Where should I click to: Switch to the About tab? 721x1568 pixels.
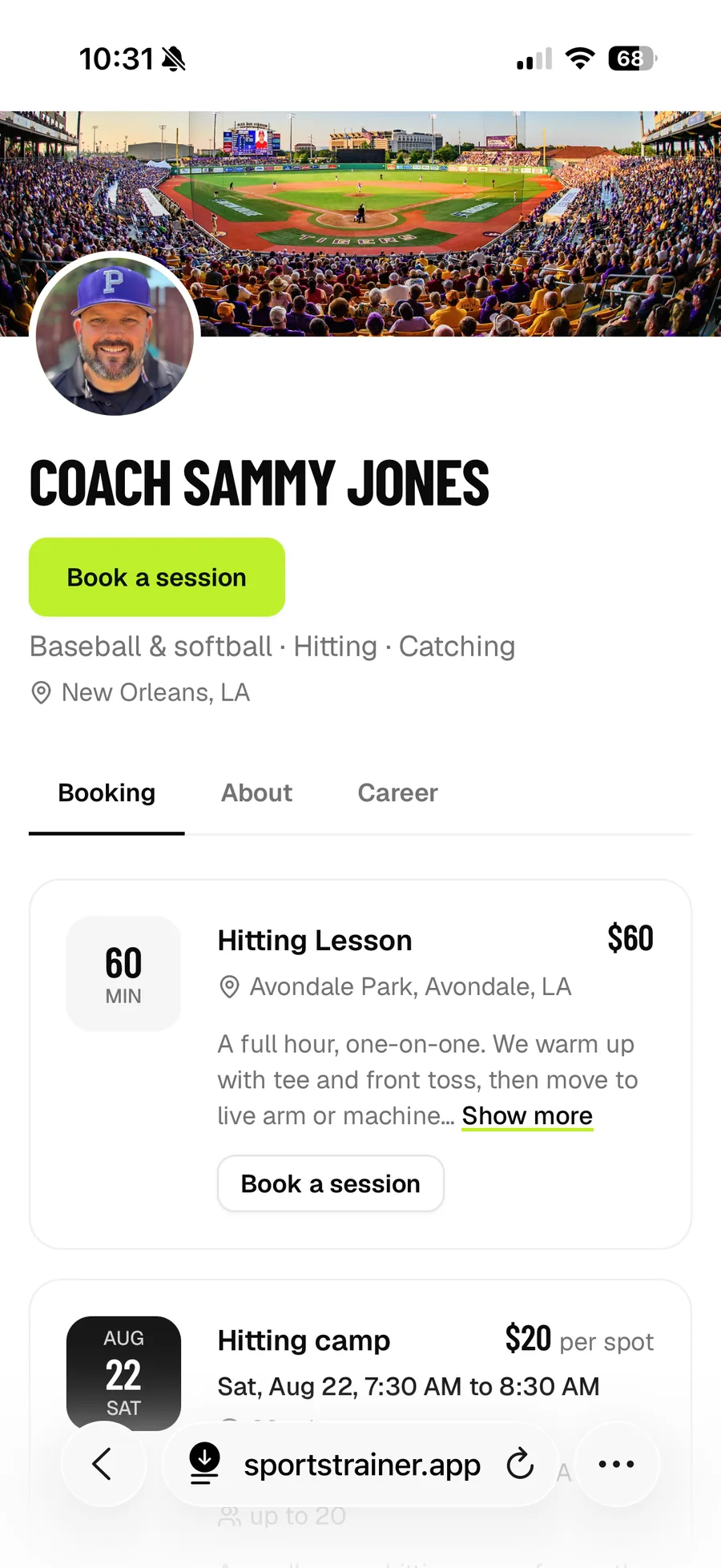[x=256, y=792]
